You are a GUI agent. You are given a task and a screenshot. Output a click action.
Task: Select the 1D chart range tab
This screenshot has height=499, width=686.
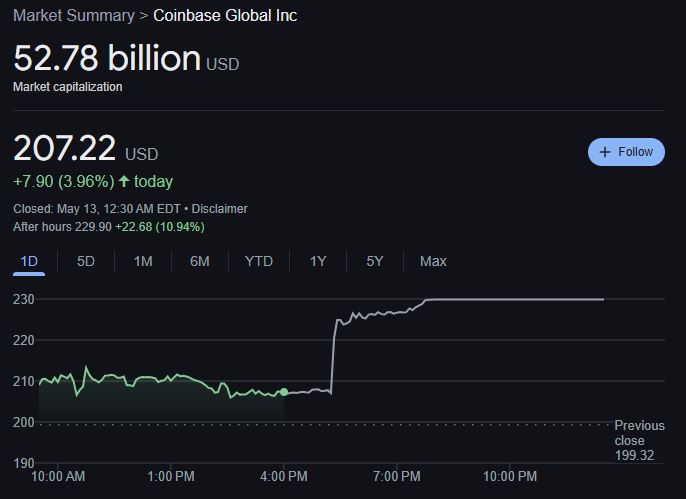[x=29, y=261]
